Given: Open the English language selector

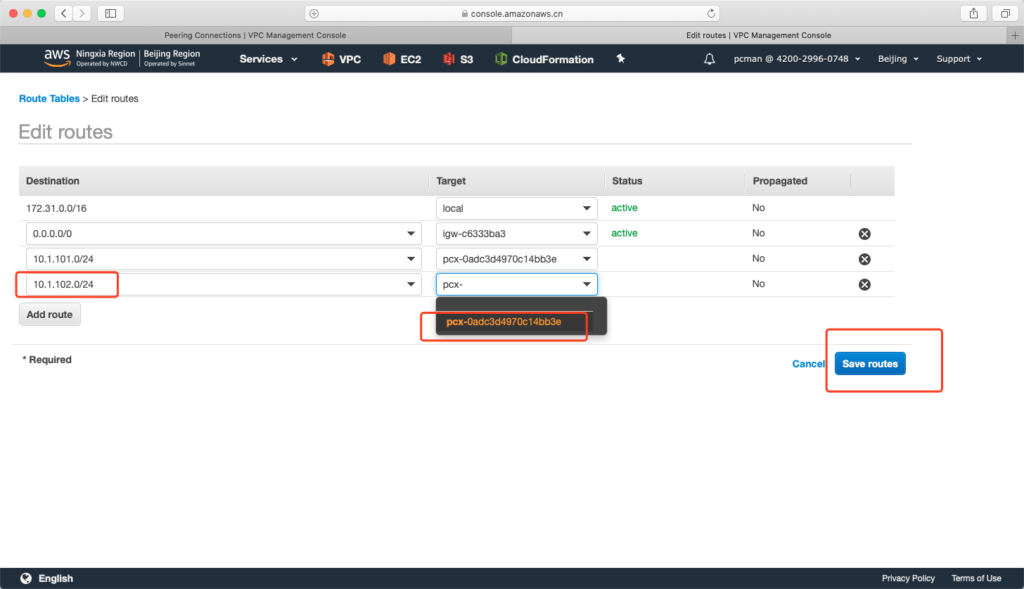Looking at the screenshot, I should [47, 578].
